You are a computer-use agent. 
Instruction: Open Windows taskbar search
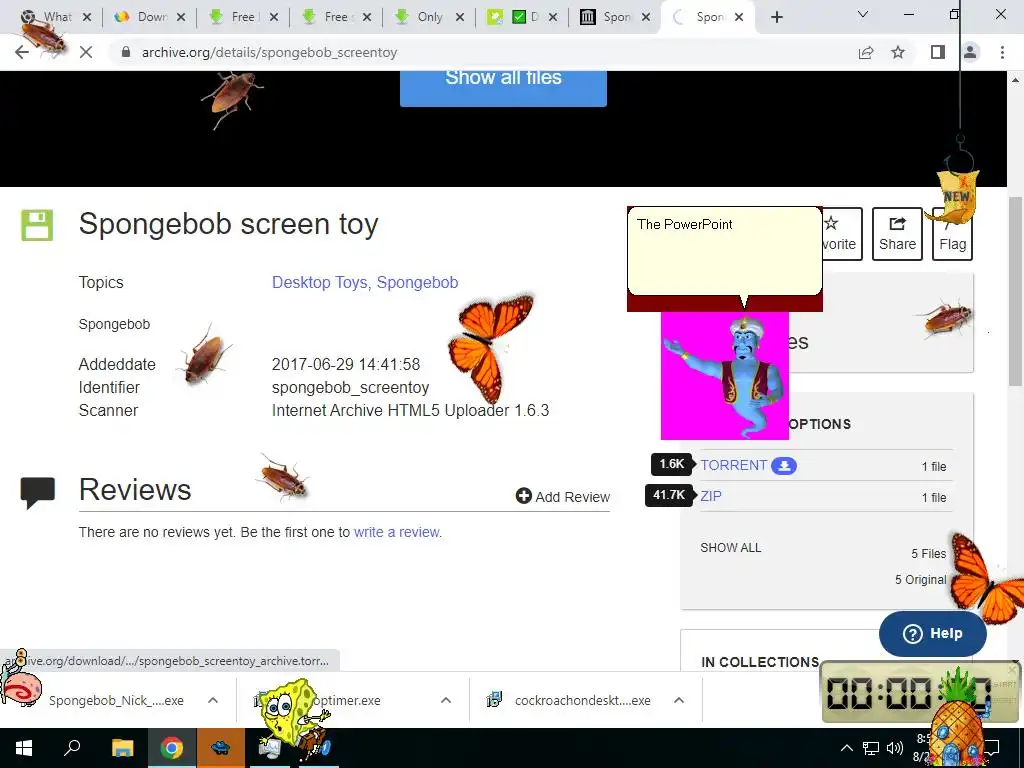click(72, 748)
